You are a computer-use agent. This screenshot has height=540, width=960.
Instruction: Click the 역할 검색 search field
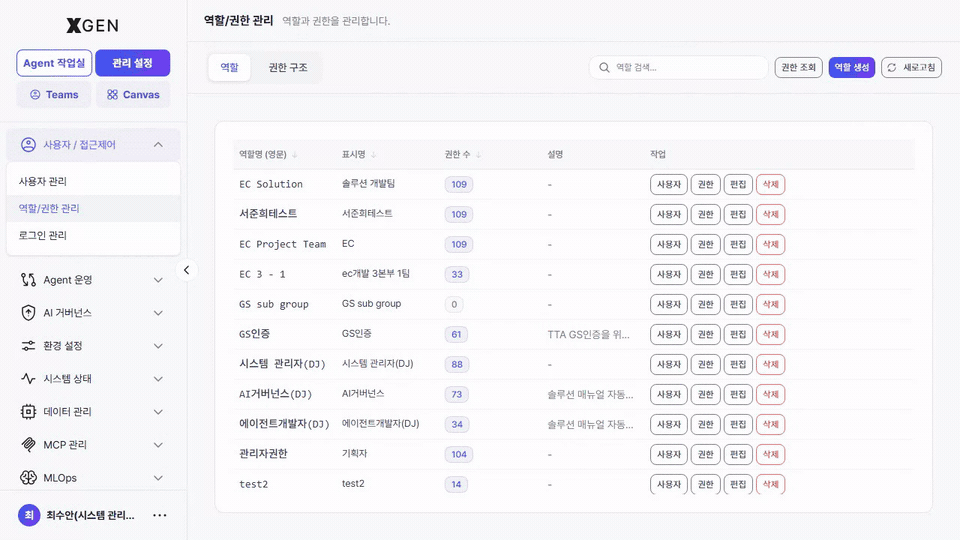[678, 67]
